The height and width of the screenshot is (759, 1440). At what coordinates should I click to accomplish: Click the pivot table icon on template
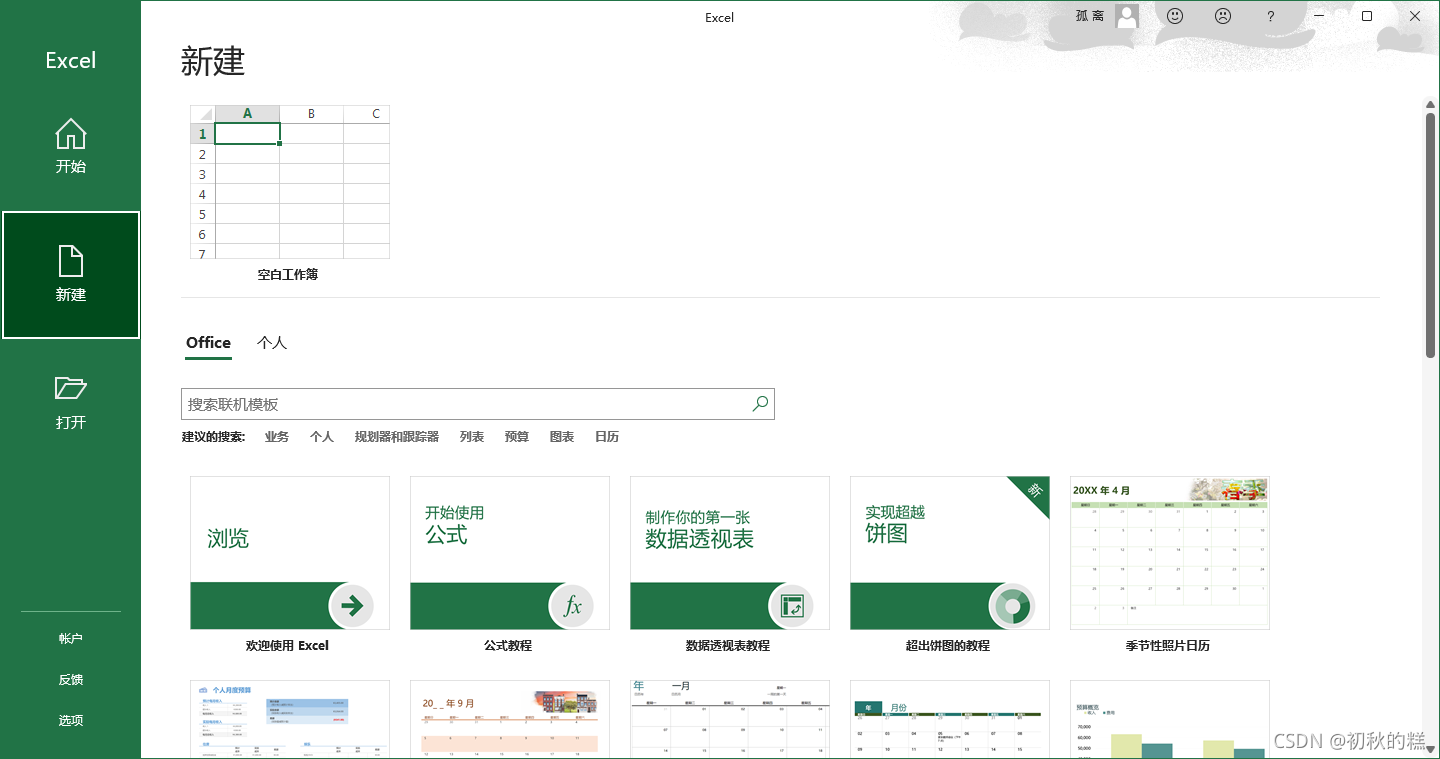(792, 605)
